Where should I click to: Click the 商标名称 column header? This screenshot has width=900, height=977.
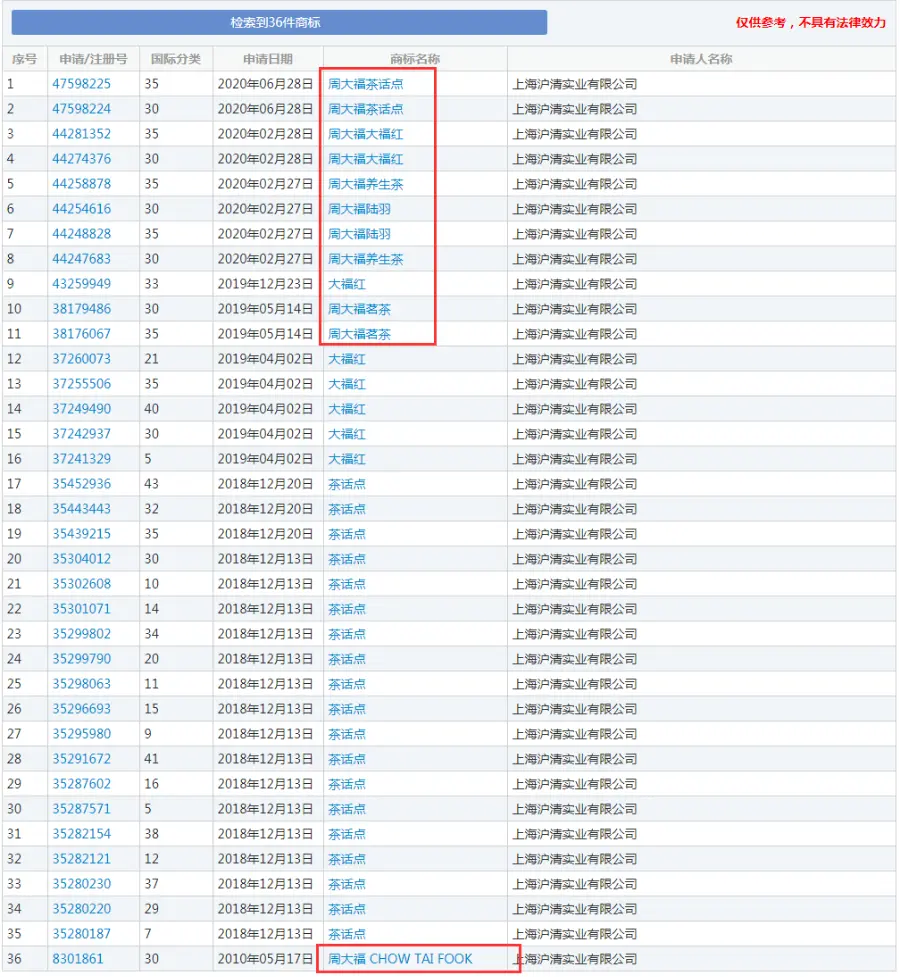coord(415,59)
